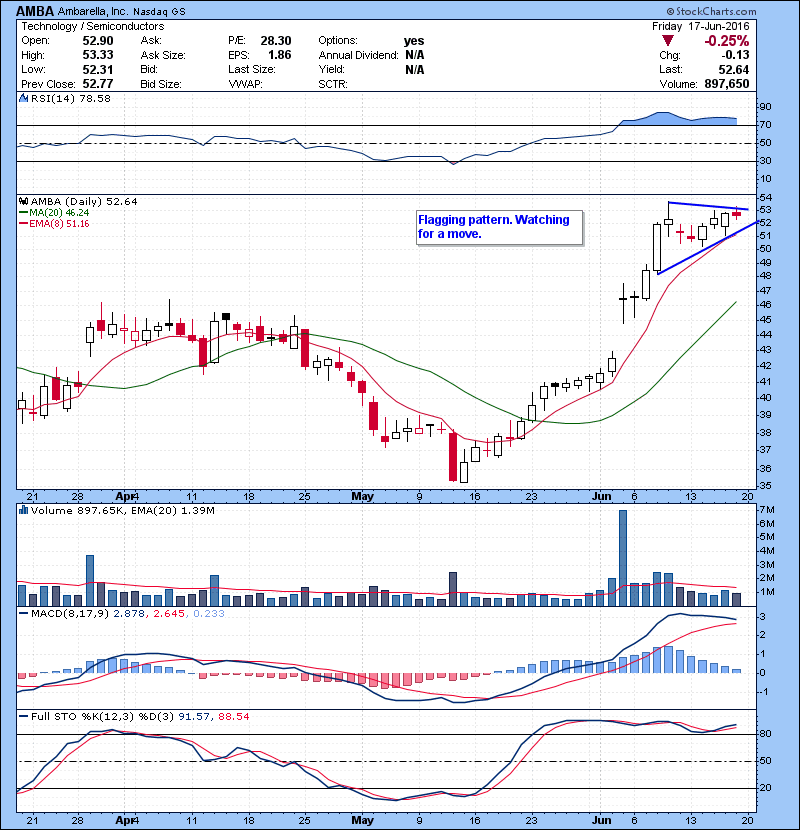The height and width of the screenshot is (830, 800).
Task: Click the Low value 52.31
Action: [98, 69]
